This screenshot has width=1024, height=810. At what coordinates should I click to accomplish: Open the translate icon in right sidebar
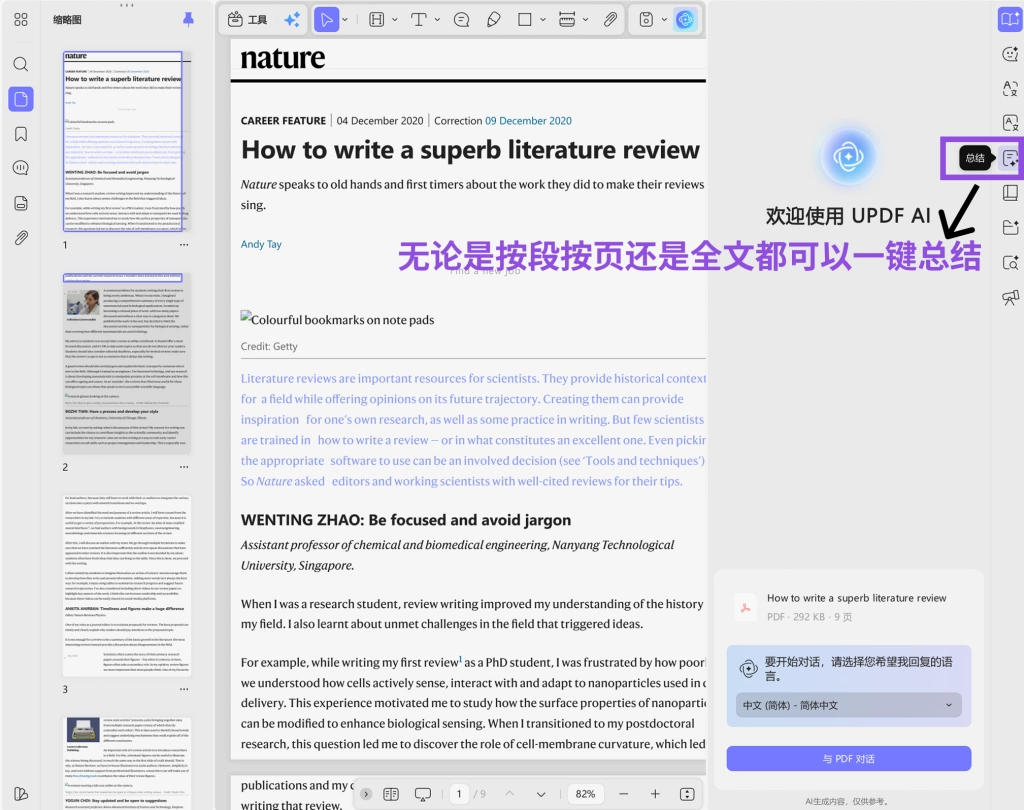[1010, 88]
